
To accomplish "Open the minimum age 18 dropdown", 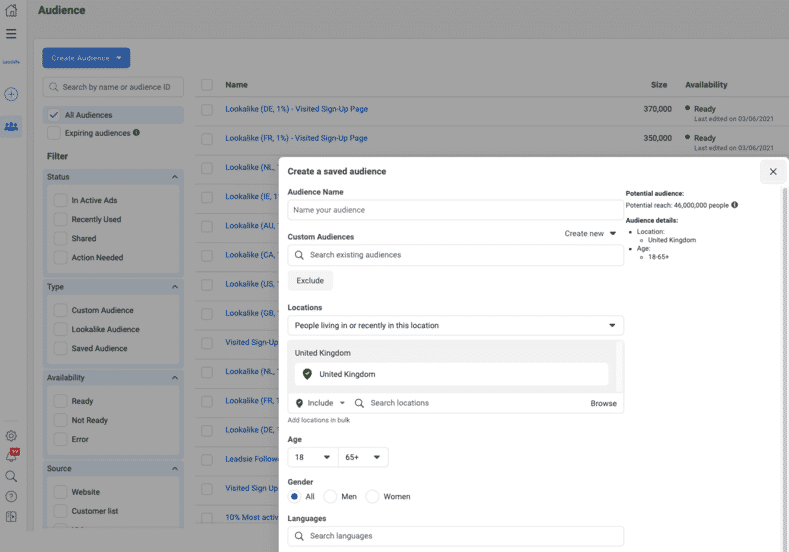I will (312, 457).
